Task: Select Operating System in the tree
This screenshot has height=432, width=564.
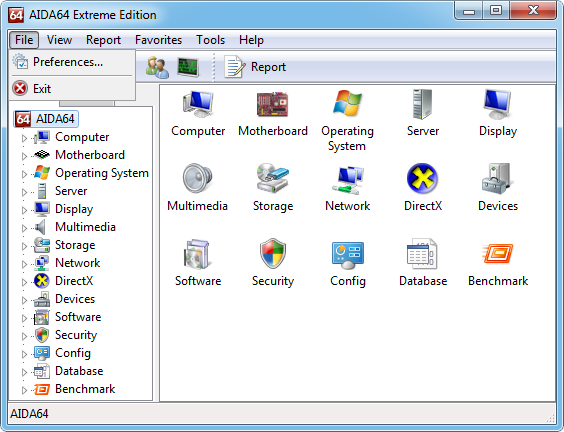Action: pos(102,173)
